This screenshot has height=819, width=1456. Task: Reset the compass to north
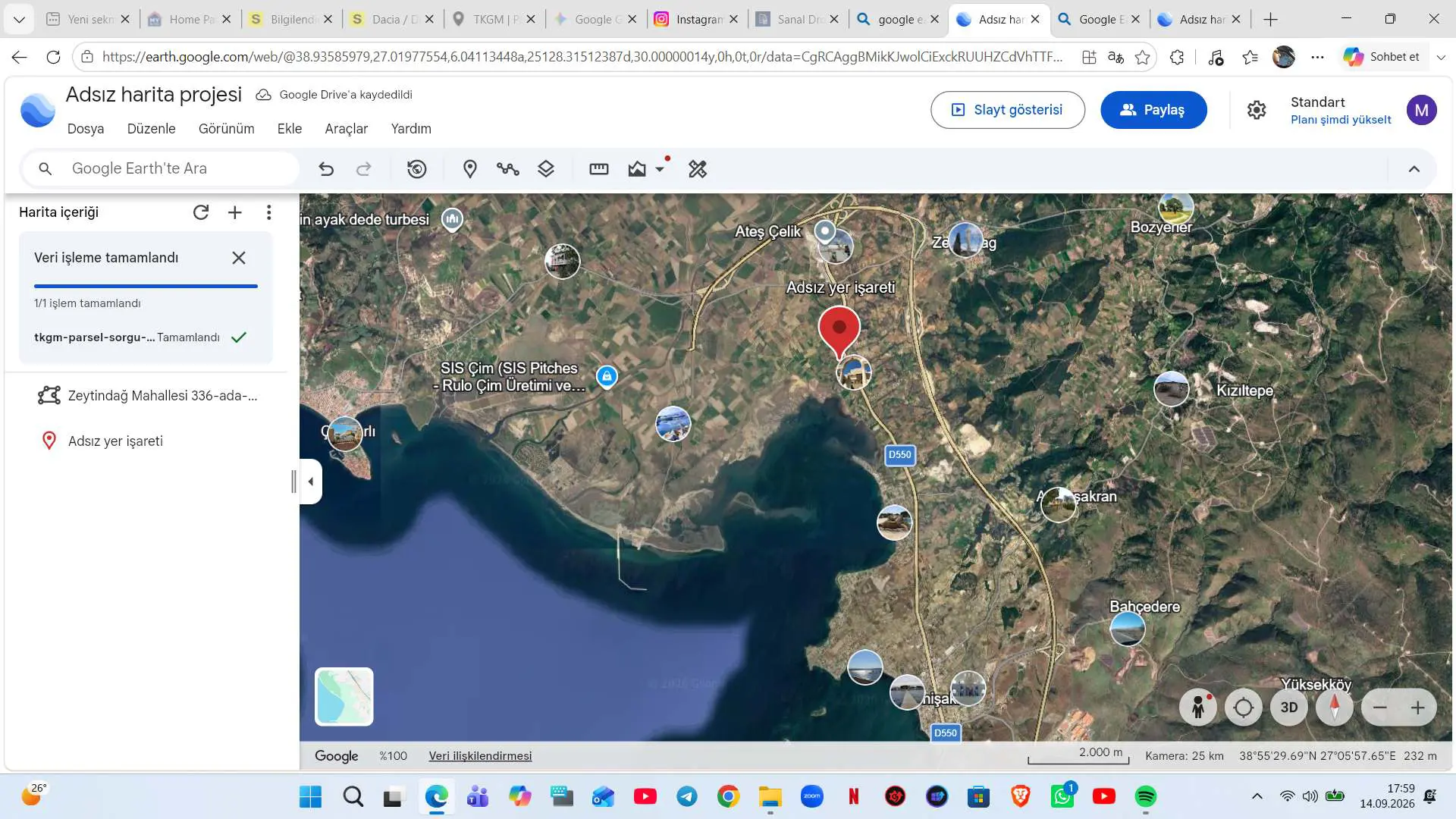pos(1335,708)
